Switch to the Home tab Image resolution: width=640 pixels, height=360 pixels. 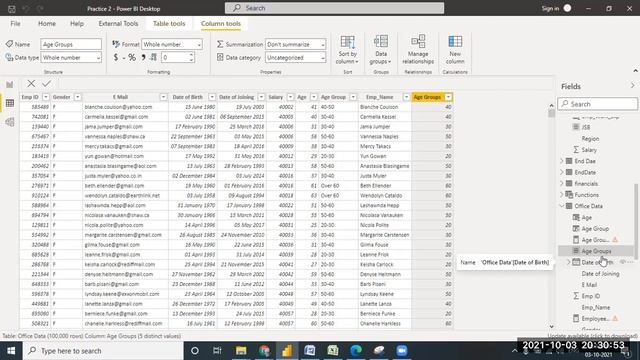click(47, 24)
